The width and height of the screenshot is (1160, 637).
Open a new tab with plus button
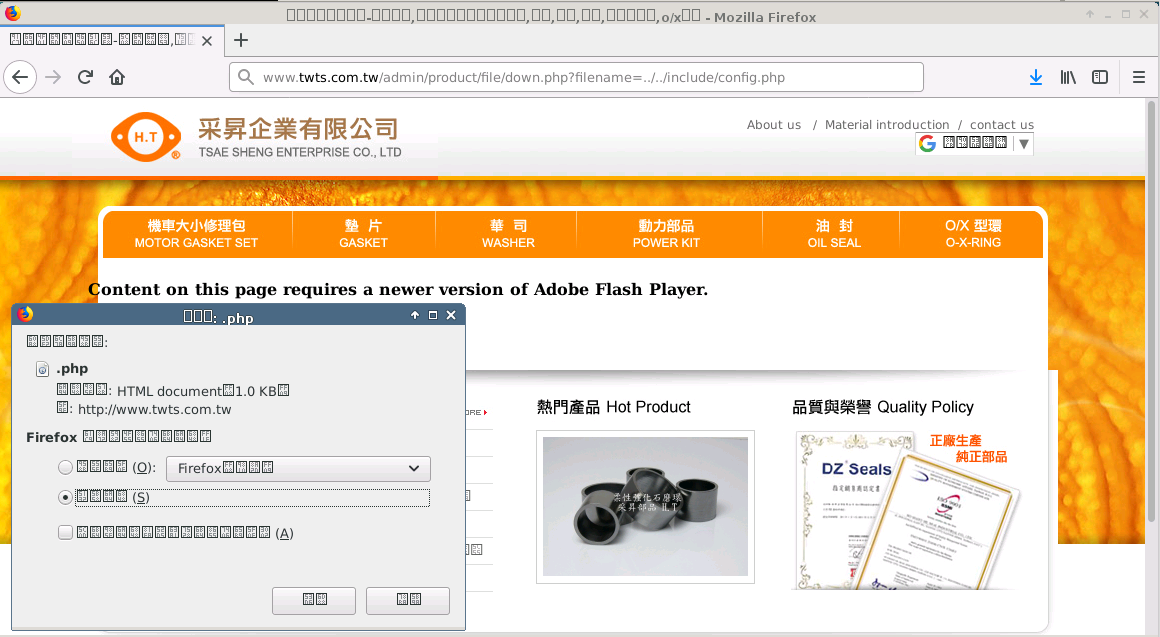(240, 40)
